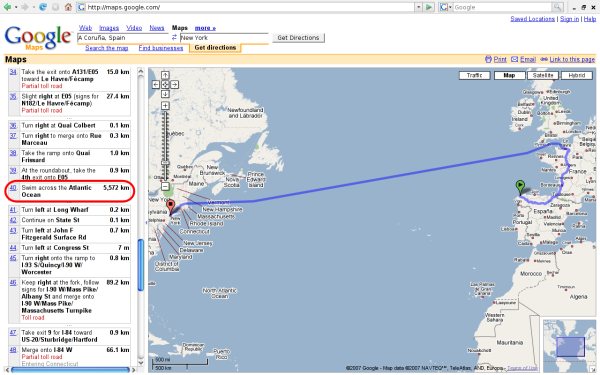Click the browser stop icon

(x=55, y=7)
